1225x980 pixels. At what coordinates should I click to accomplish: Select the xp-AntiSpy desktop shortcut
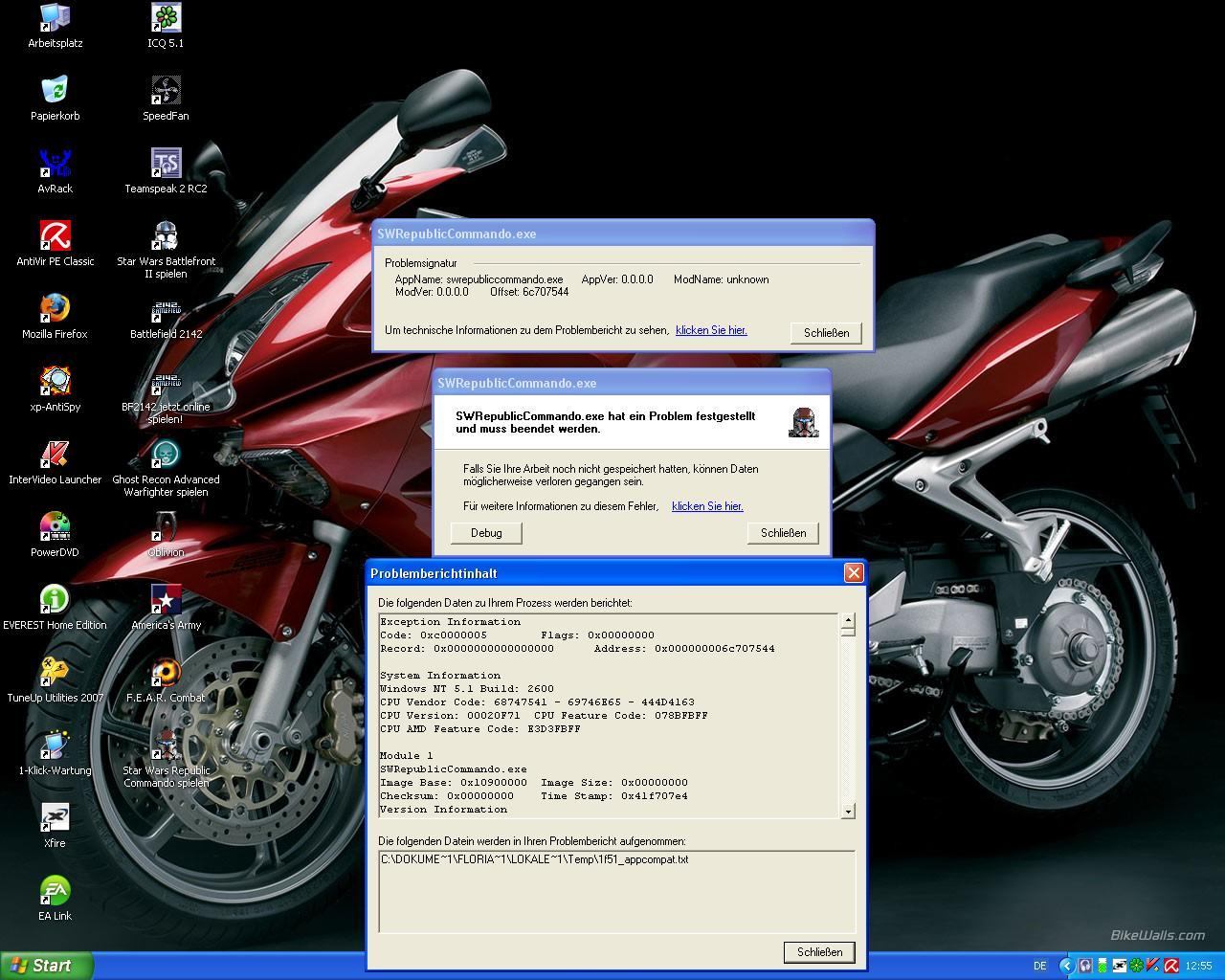tap(56, 389)
